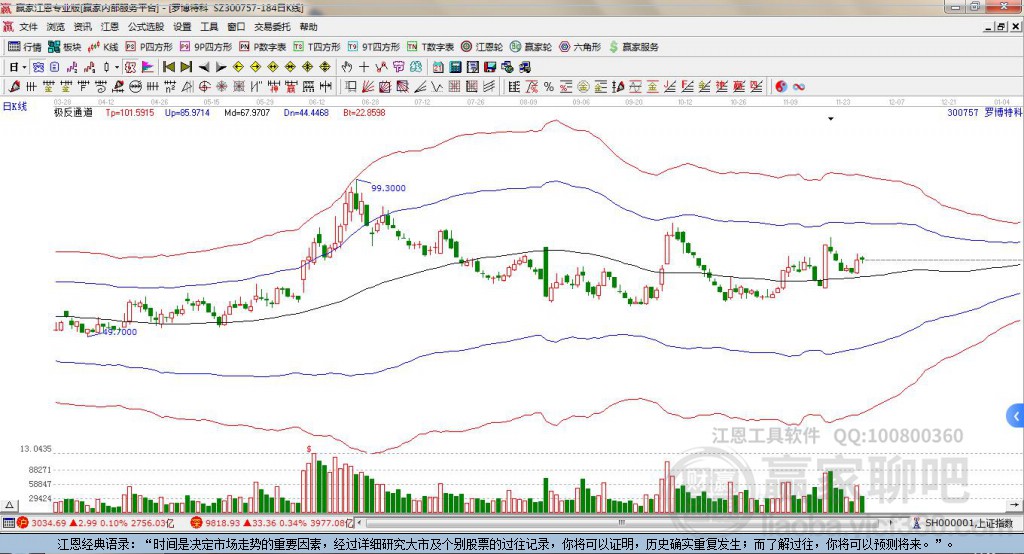Click the save floppy disk icon
Image resolution: width=1024 pixels, height=554 pixels.
[x=490, y=67]
